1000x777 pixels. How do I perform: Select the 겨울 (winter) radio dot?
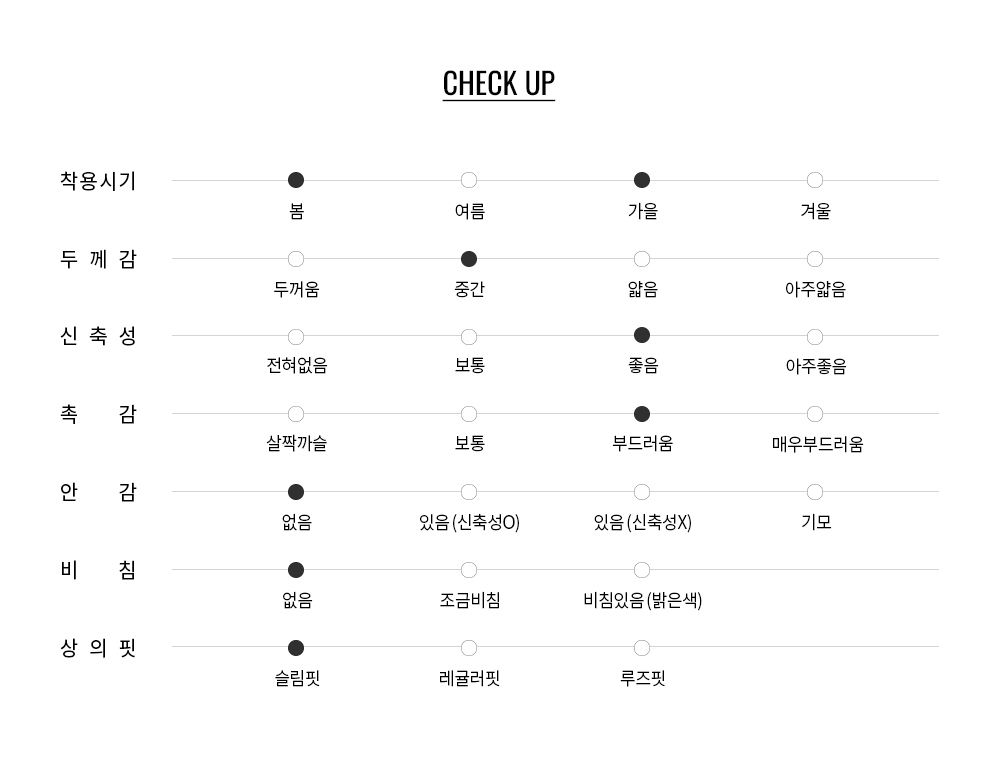(x=815, y=180)
